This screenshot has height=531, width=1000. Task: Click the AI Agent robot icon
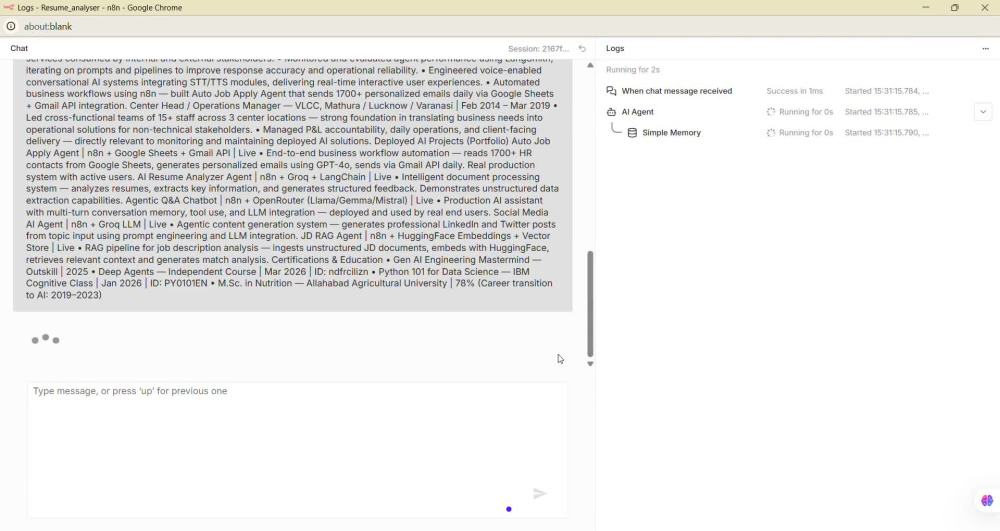(611, 112)
